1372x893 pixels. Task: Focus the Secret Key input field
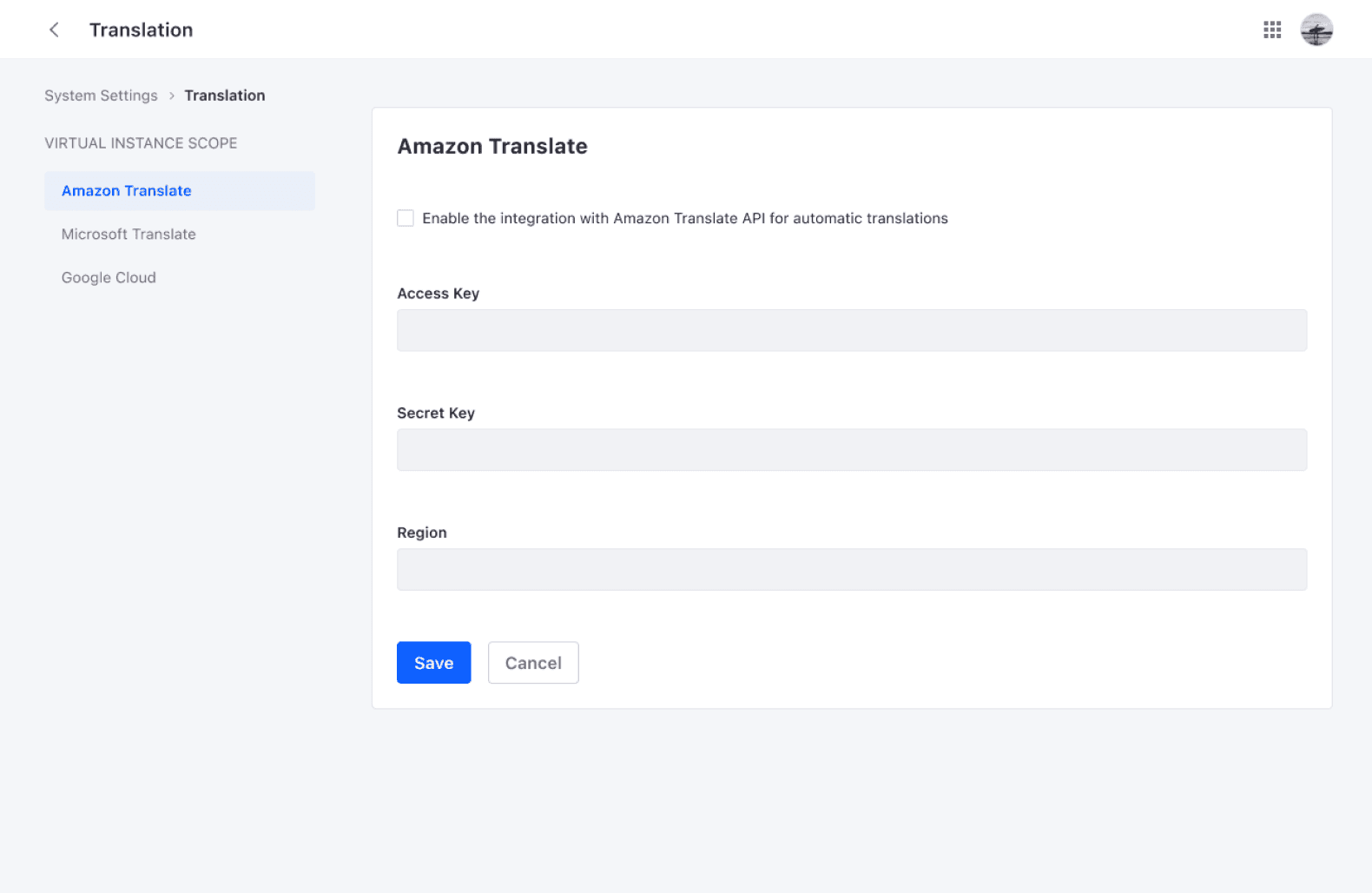coord(851,450)
